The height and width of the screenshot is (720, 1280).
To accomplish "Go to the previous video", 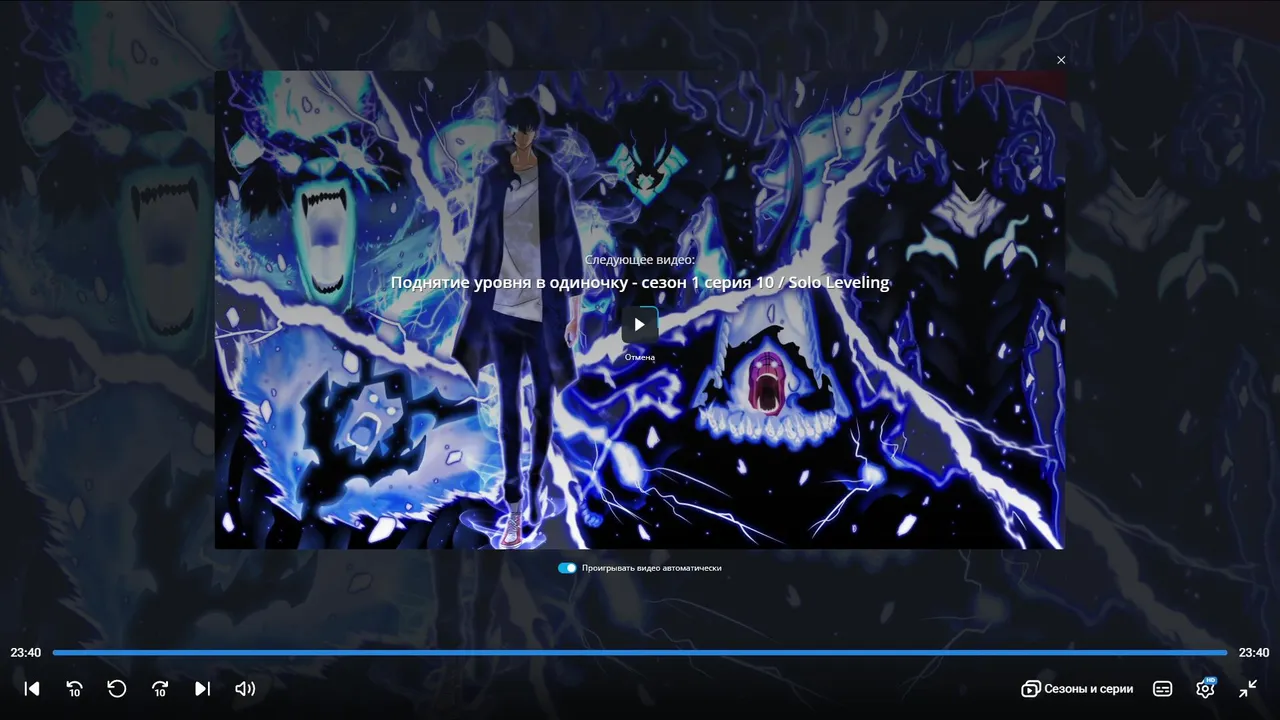I will pyautogui.click(x=32, y=689).
